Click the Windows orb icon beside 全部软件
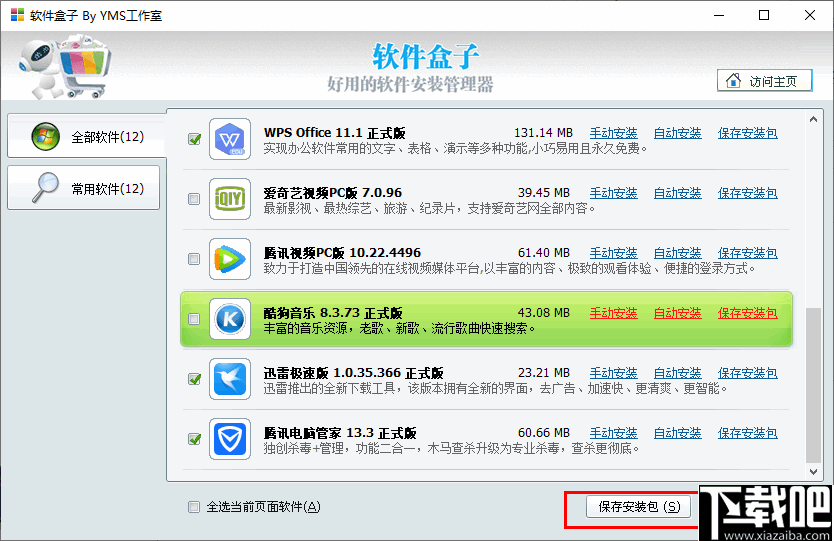Image resolution: width=834 pixels, height=541 pixels. [45, 136]
